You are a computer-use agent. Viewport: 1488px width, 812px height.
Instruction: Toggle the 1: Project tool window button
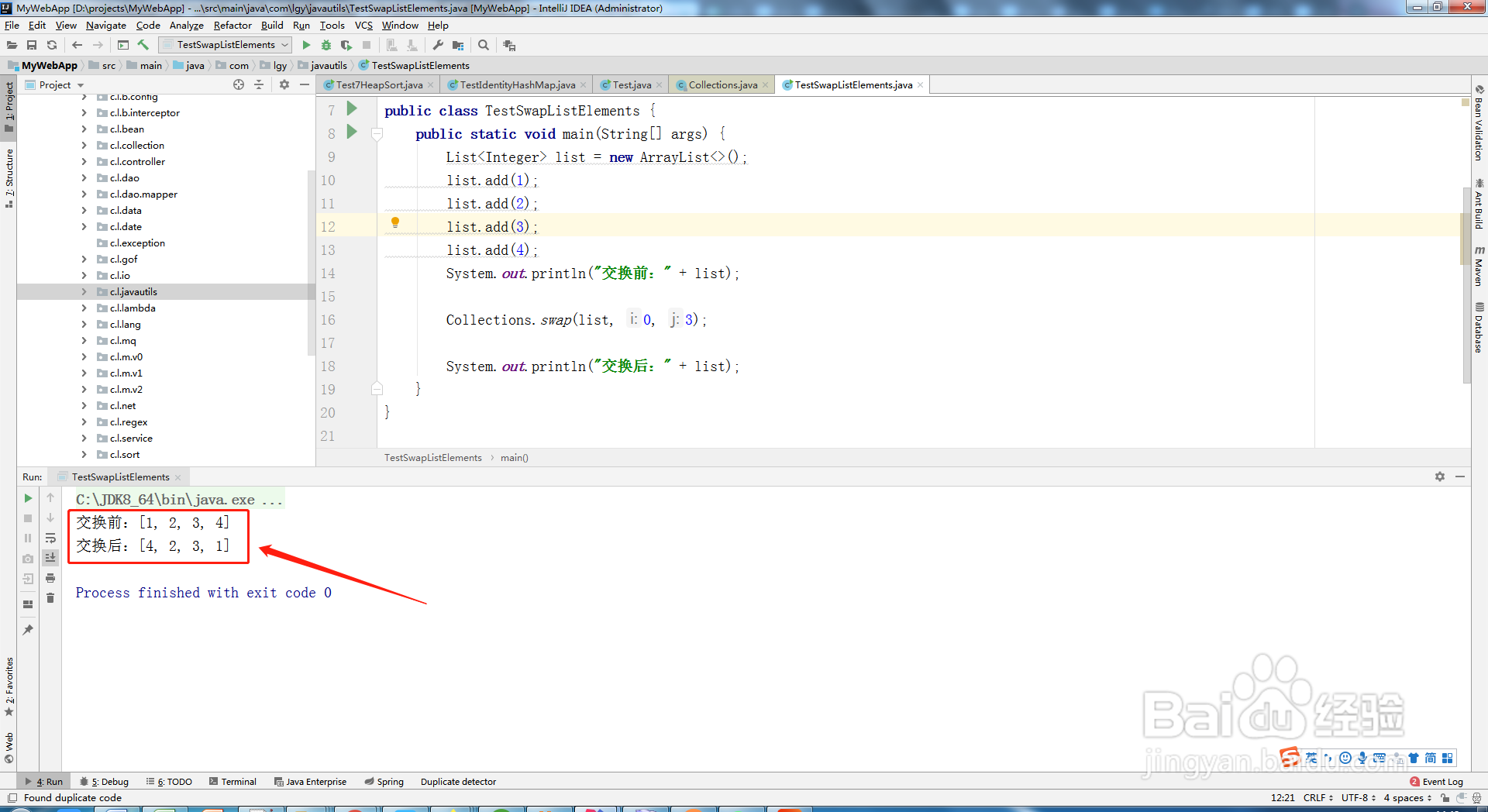click(x=9, y=107)
